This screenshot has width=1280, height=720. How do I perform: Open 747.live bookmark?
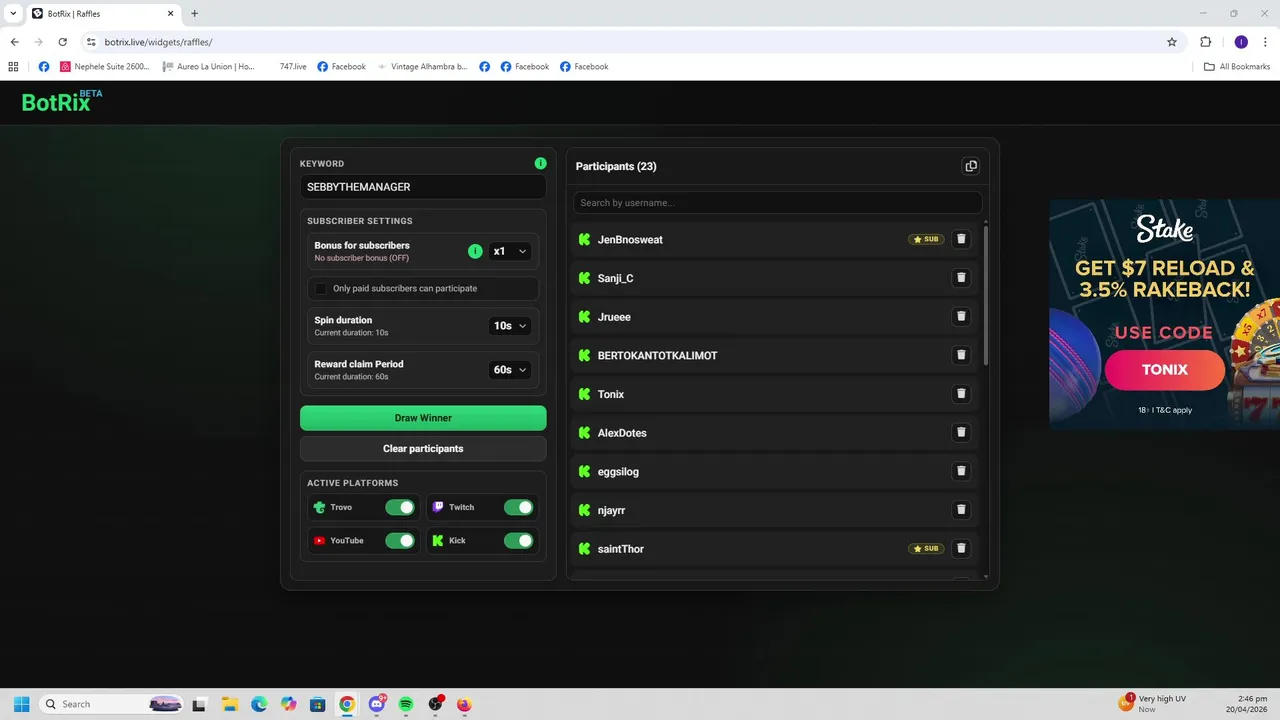293,67
